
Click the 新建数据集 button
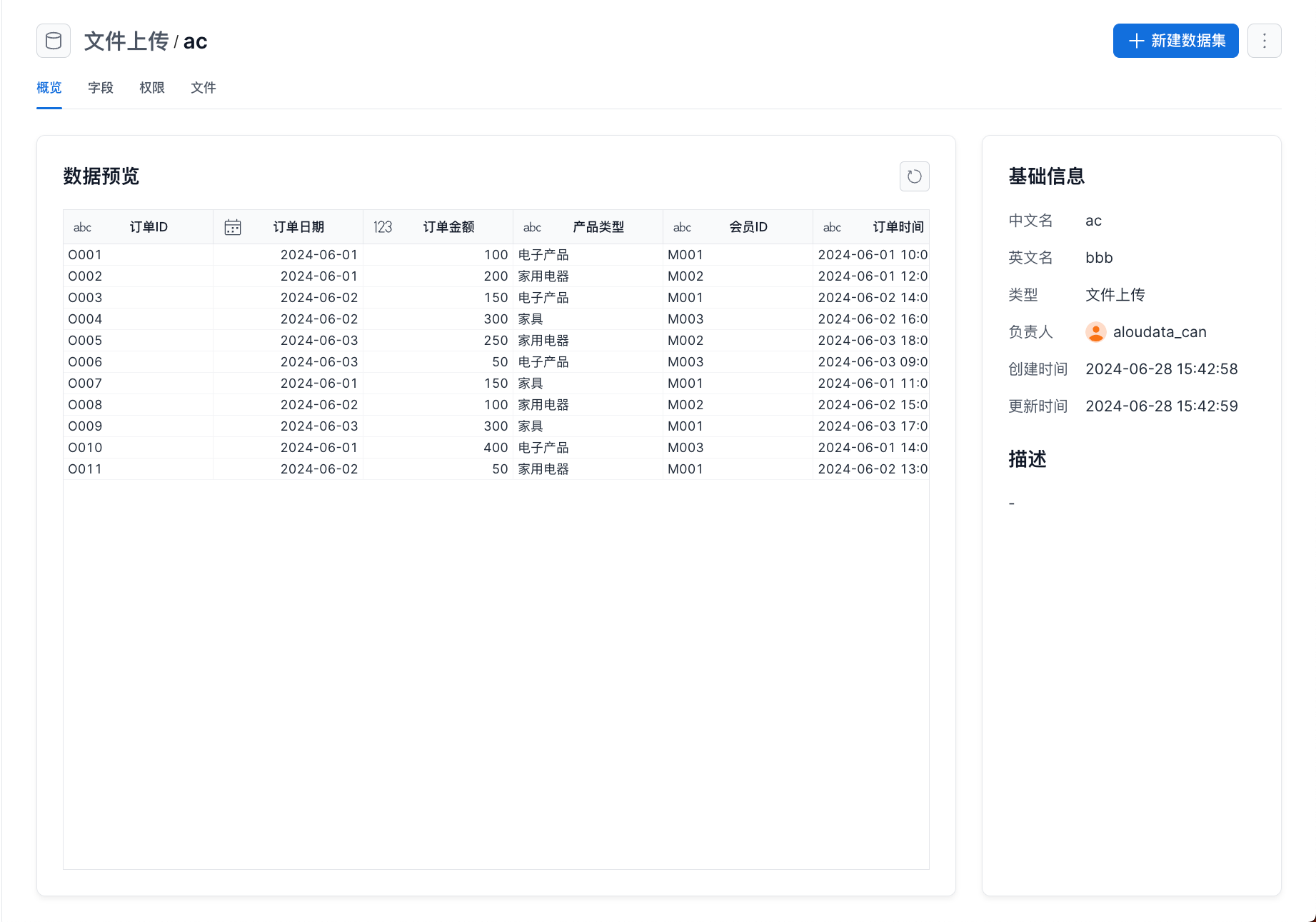1175,41
